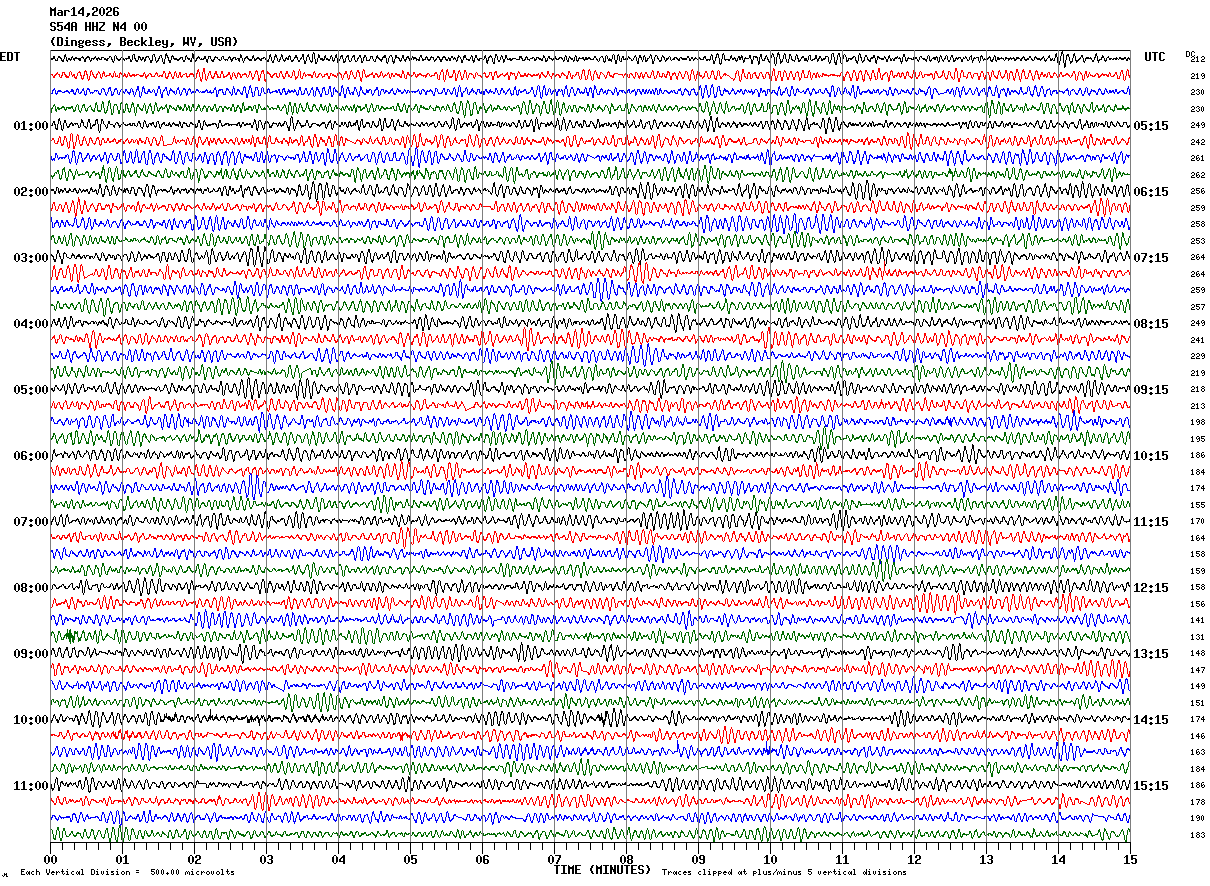This screenshot has width=1210, height=886.
Task: Click the DC offset value 183
Action: click(x=1197, y=835)
